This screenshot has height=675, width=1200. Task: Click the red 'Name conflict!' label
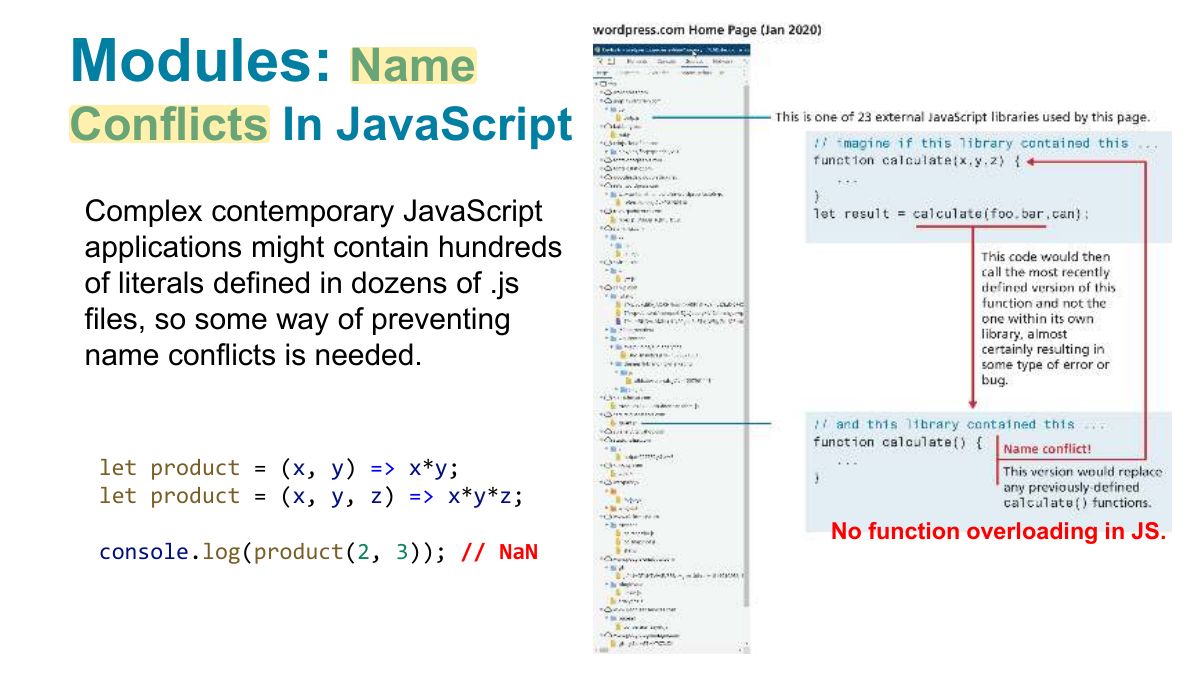[1047, 449]
